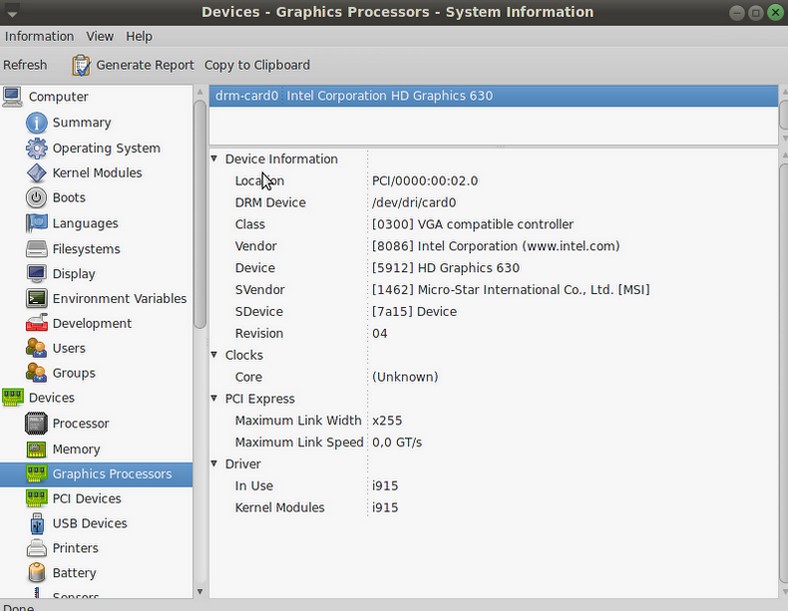Viewport: 788px width, 611px height.
Task: Open Environment Variables terminal icon
Action: [x=37, y=298]
